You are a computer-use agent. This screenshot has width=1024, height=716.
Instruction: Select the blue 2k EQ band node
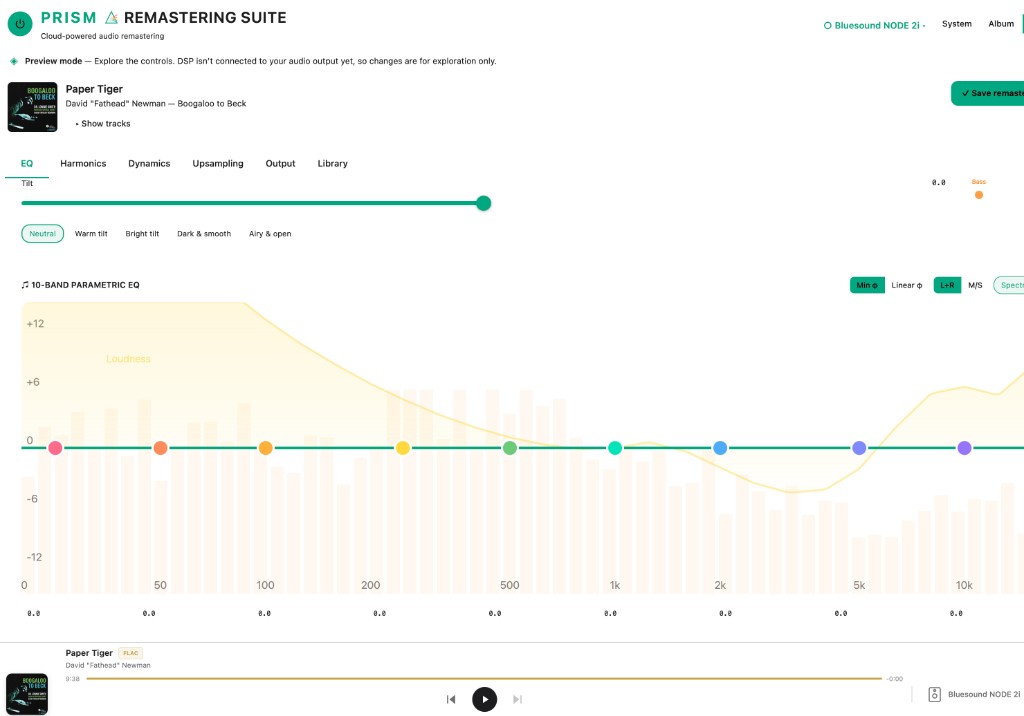(720, 448)
